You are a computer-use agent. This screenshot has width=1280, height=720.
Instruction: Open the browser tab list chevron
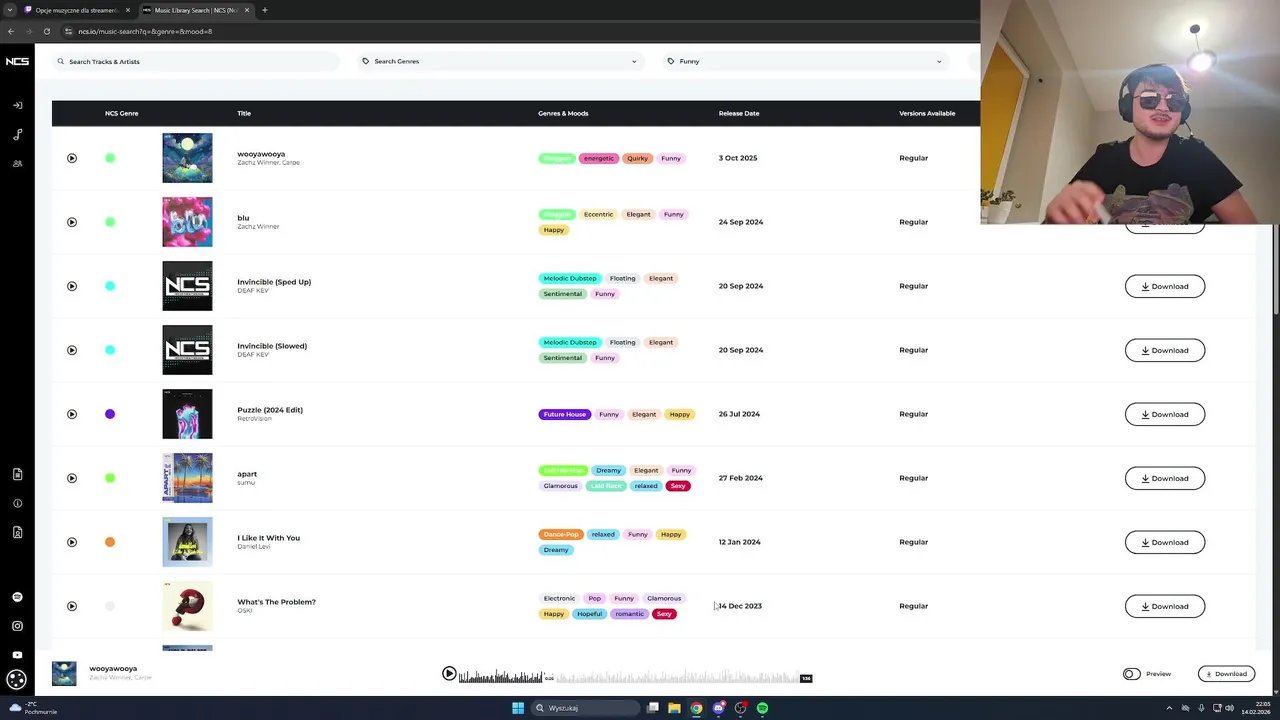point(10,10)
